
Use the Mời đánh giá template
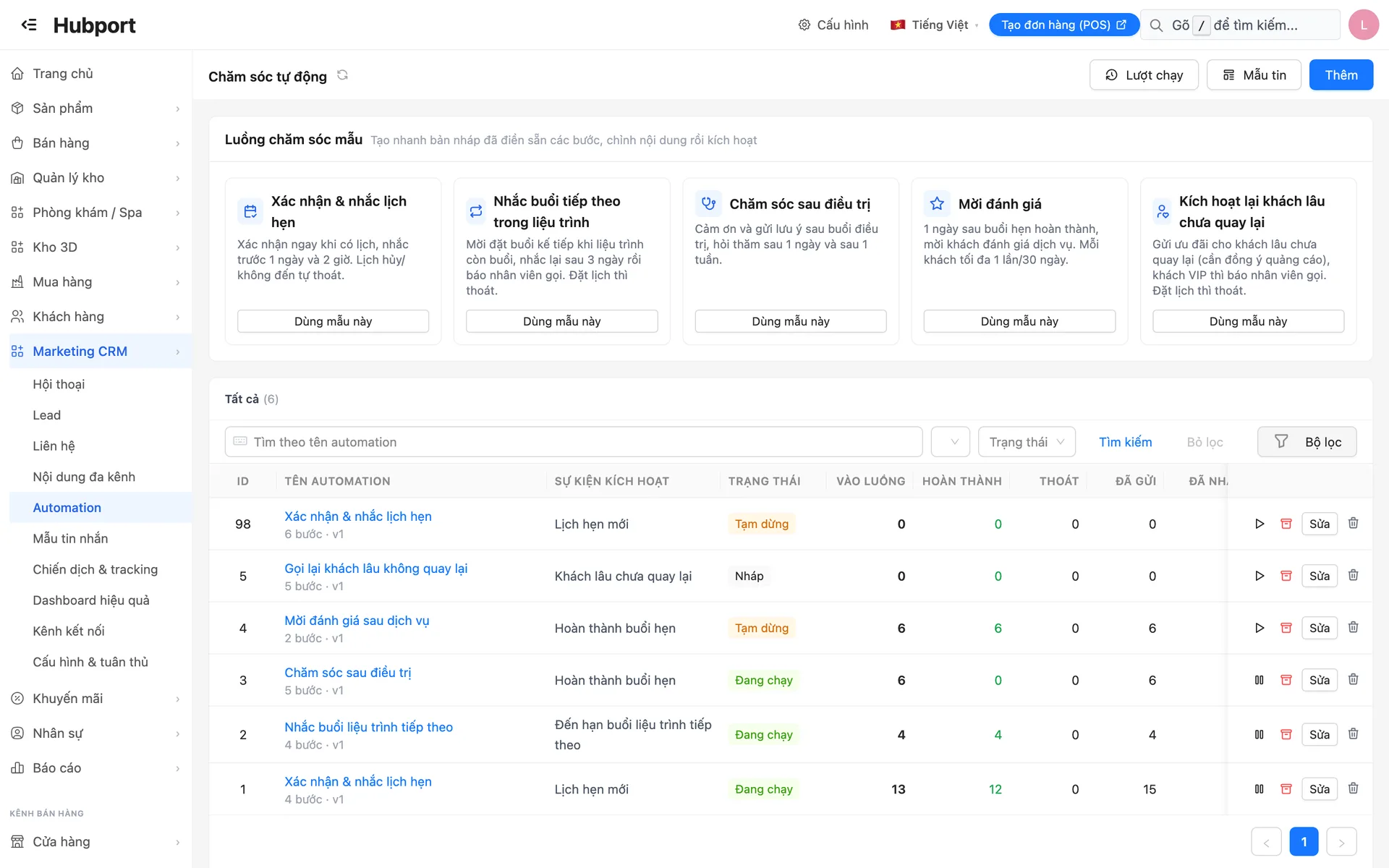point(1019,321)
